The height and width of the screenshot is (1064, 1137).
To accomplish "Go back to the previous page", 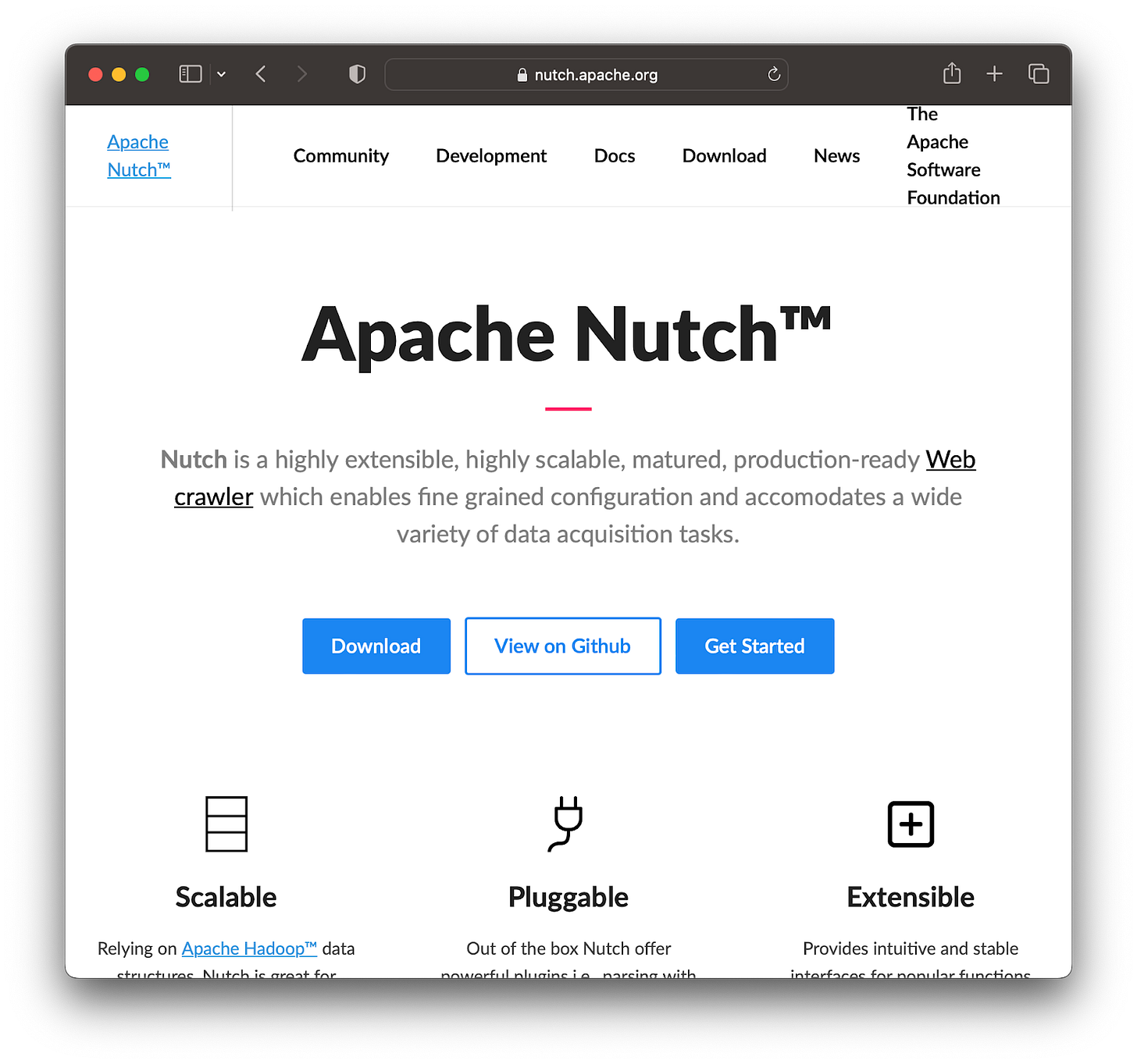I will pos(261,74).
